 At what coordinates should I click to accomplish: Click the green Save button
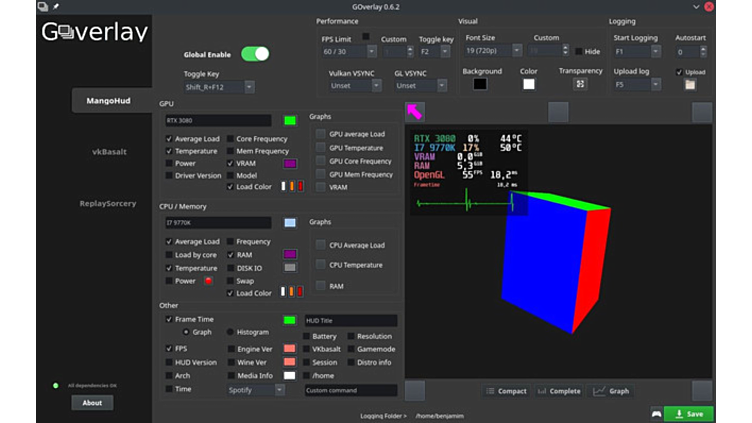pos(688,413)
